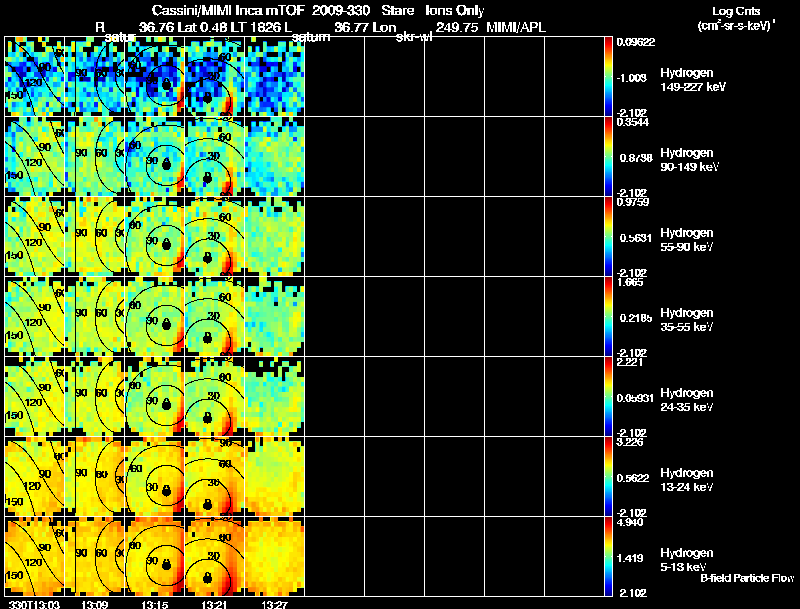Click the Hydrogen 35-55 keV color bar
Image resolution: width=800 pixels, height=609 pixels.
click(x=608, y=317)
